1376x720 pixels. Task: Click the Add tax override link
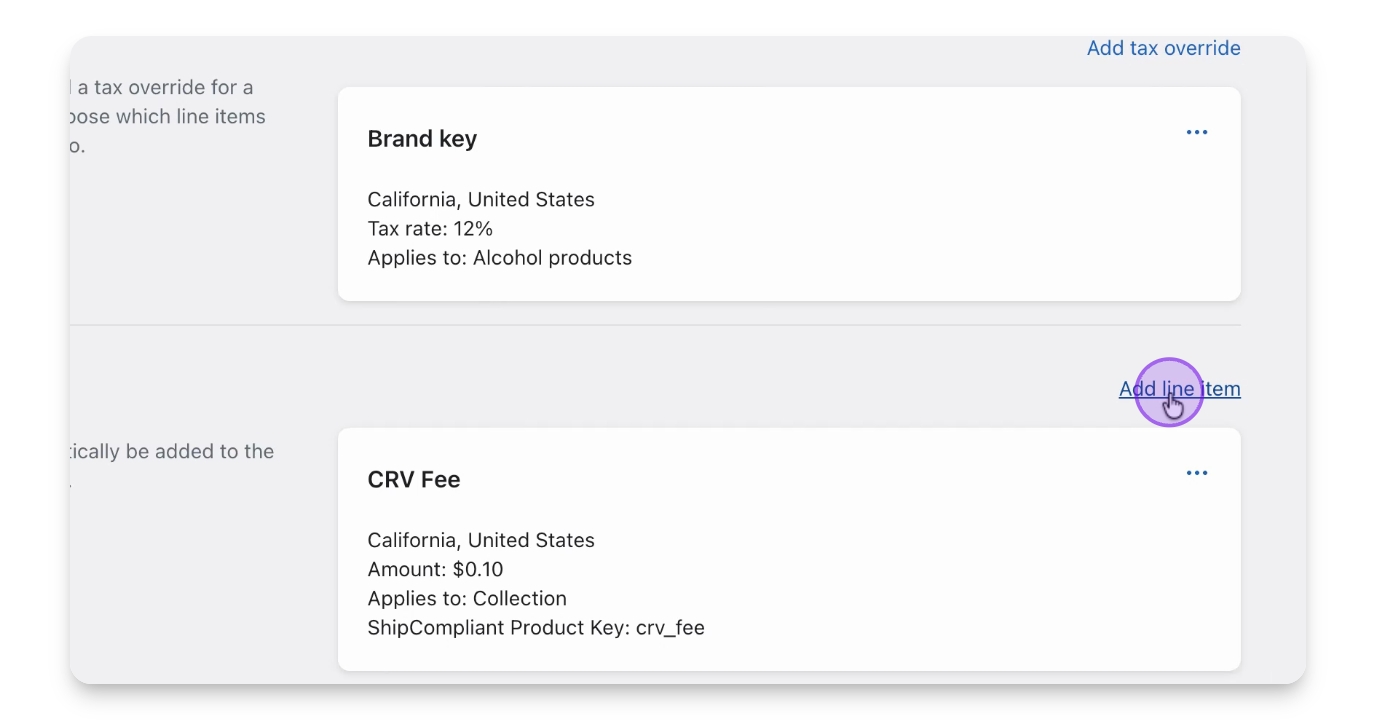1163,48
